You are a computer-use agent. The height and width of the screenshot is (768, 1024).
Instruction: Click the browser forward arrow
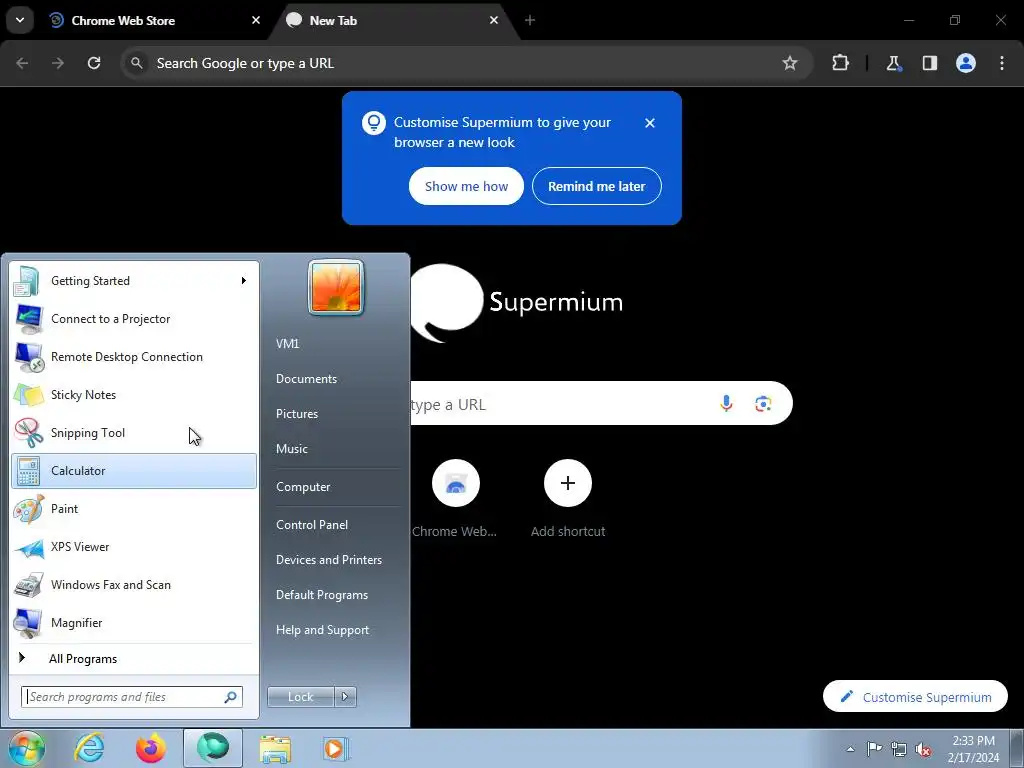[58, 63]
